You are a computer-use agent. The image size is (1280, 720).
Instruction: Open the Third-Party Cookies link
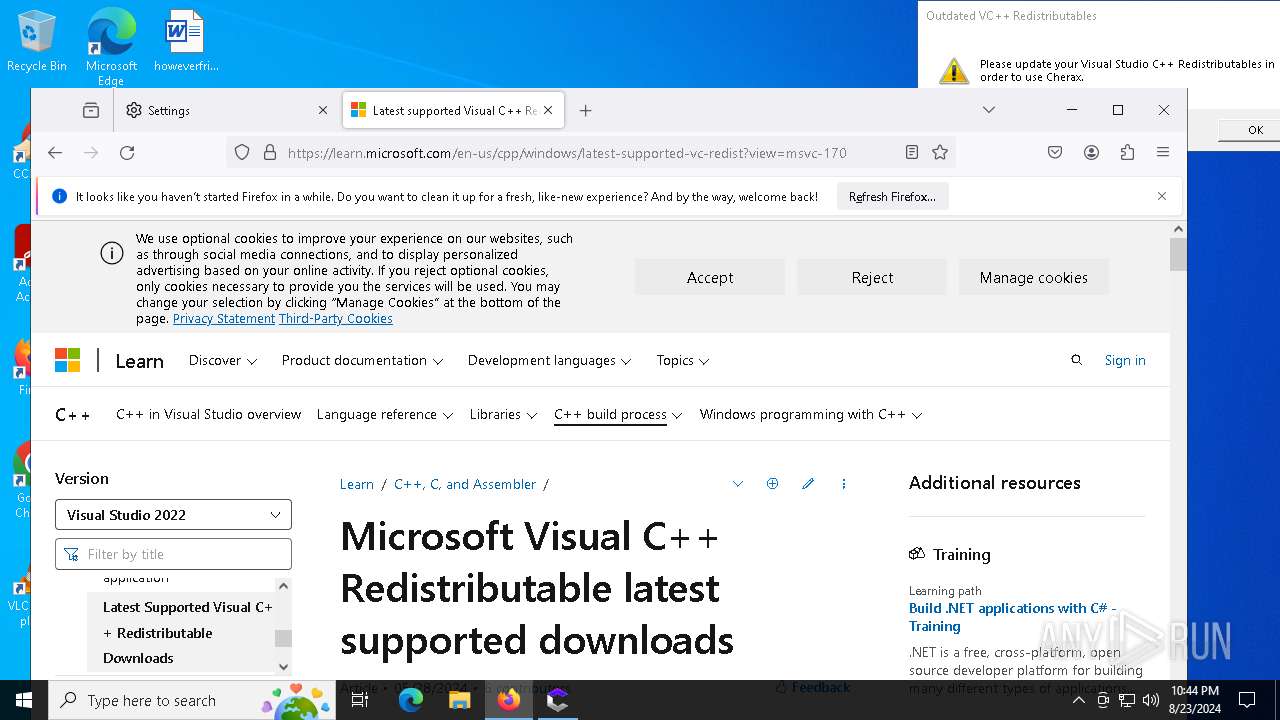pos(336,318)
